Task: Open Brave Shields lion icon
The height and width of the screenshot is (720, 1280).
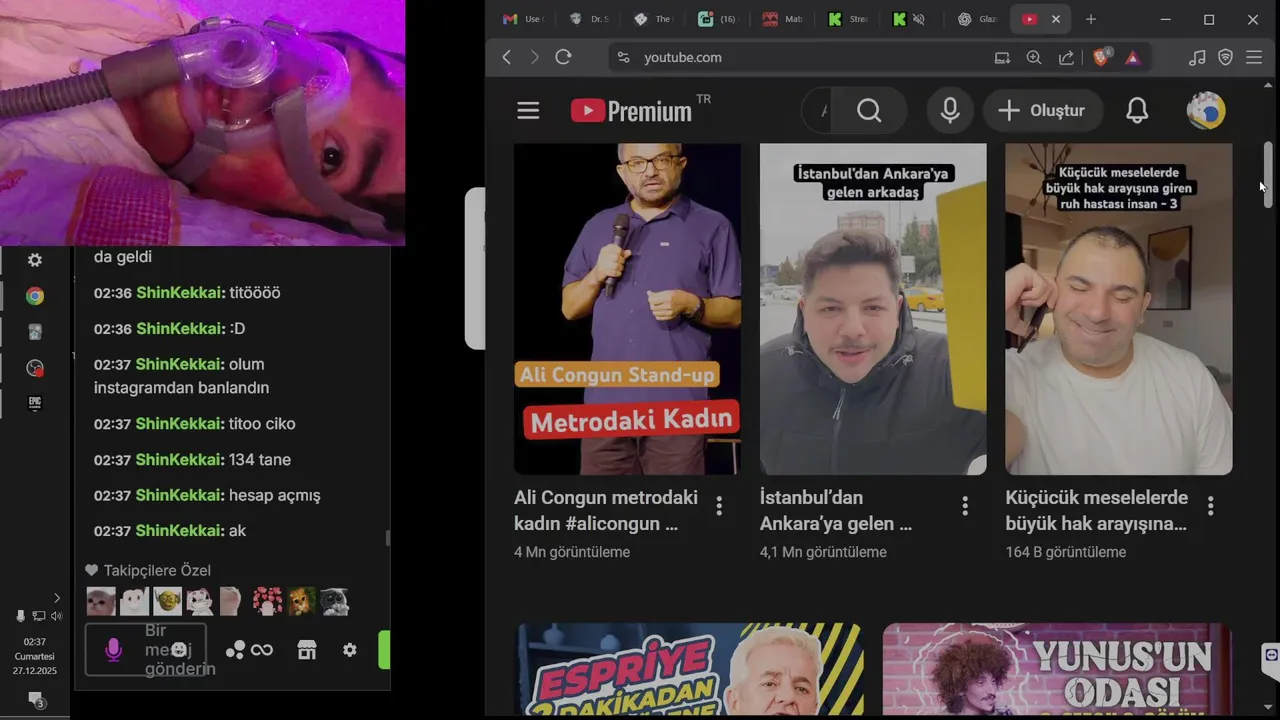Action: tap(1101, 57)
